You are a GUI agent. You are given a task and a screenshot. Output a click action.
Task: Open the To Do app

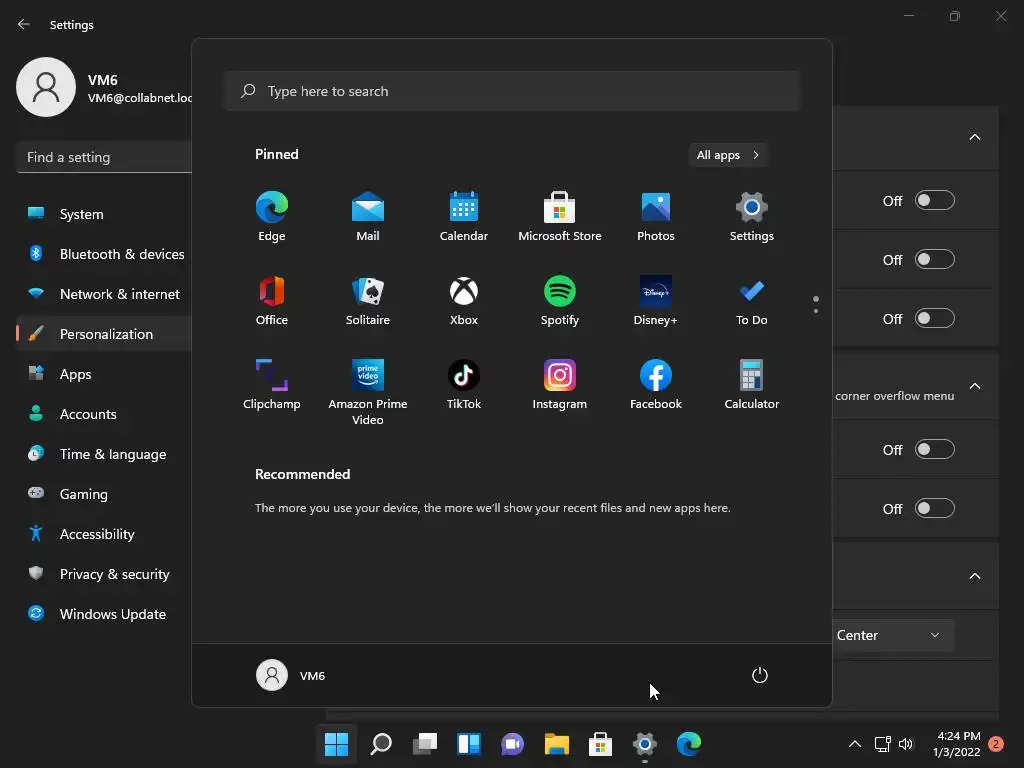(752, 300)
